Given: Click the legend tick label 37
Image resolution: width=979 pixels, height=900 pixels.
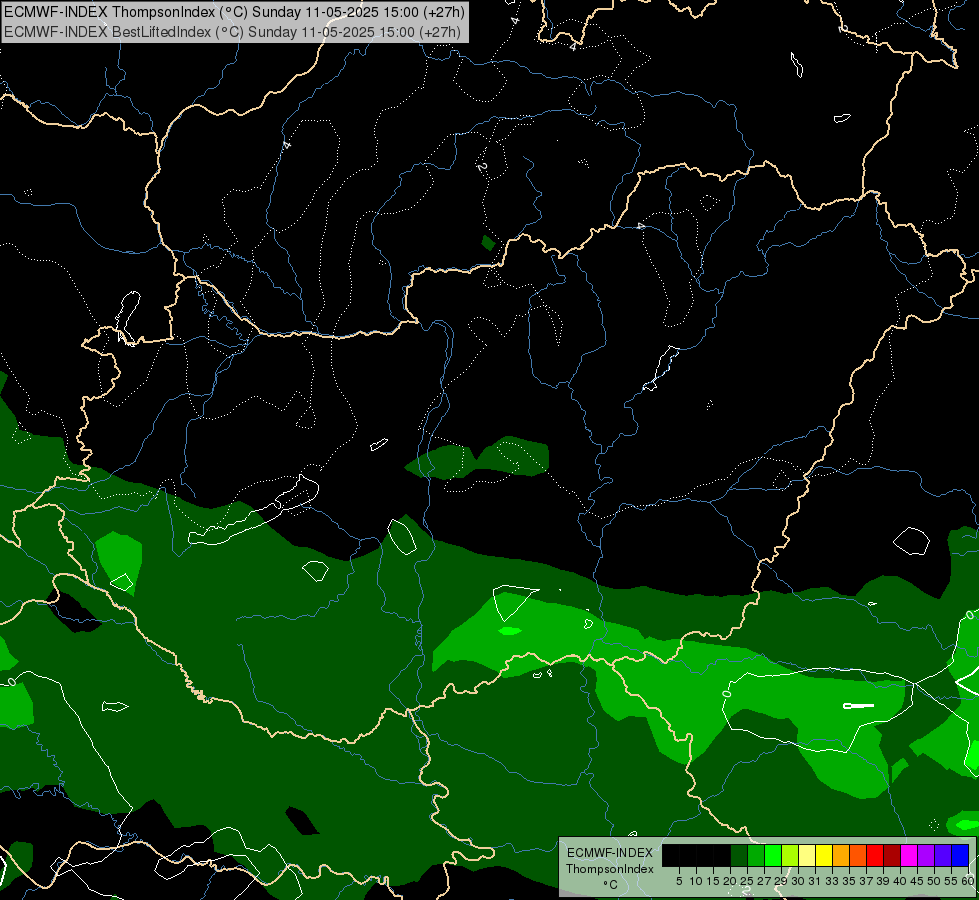Looking at the screenshot, I should click(x=866, y=881).
